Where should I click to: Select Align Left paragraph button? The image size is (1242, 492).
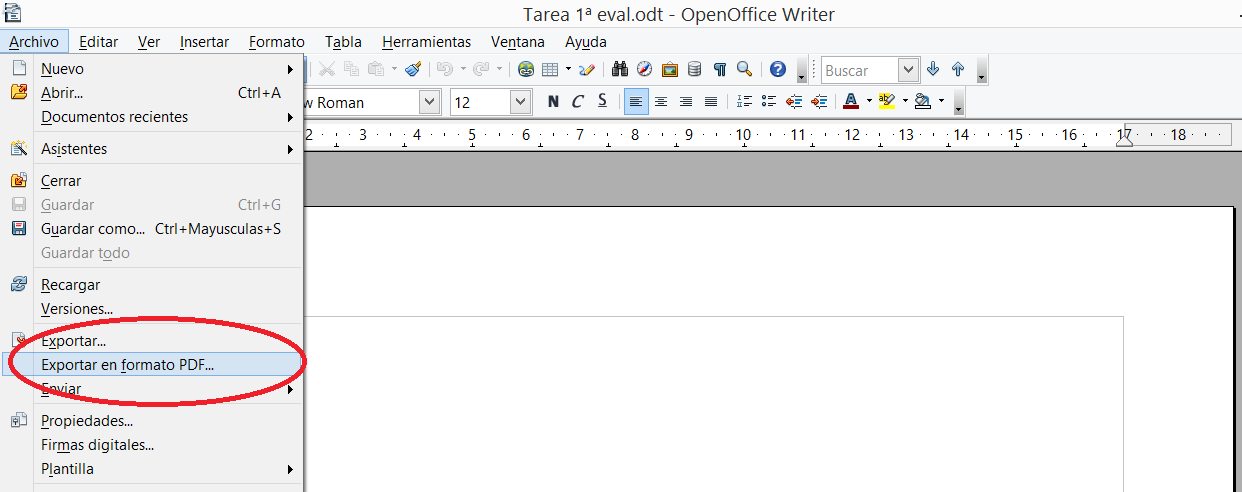[636, 101]
